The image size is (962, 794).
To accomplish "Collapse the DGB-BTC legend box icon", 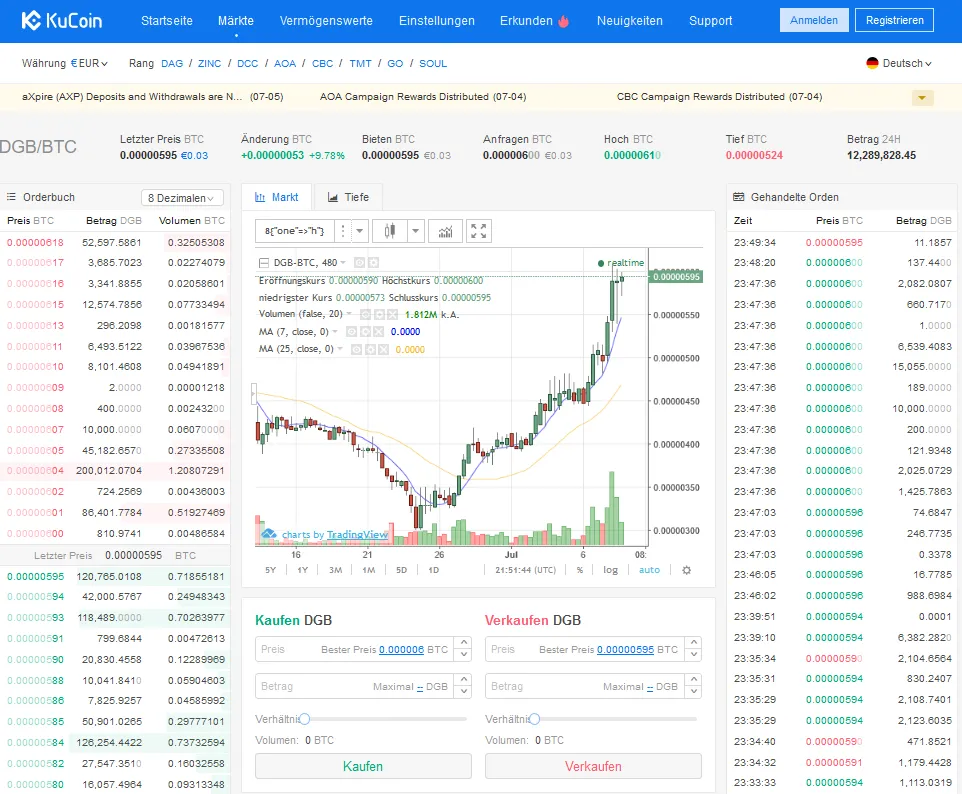I will tap(264, 263).
